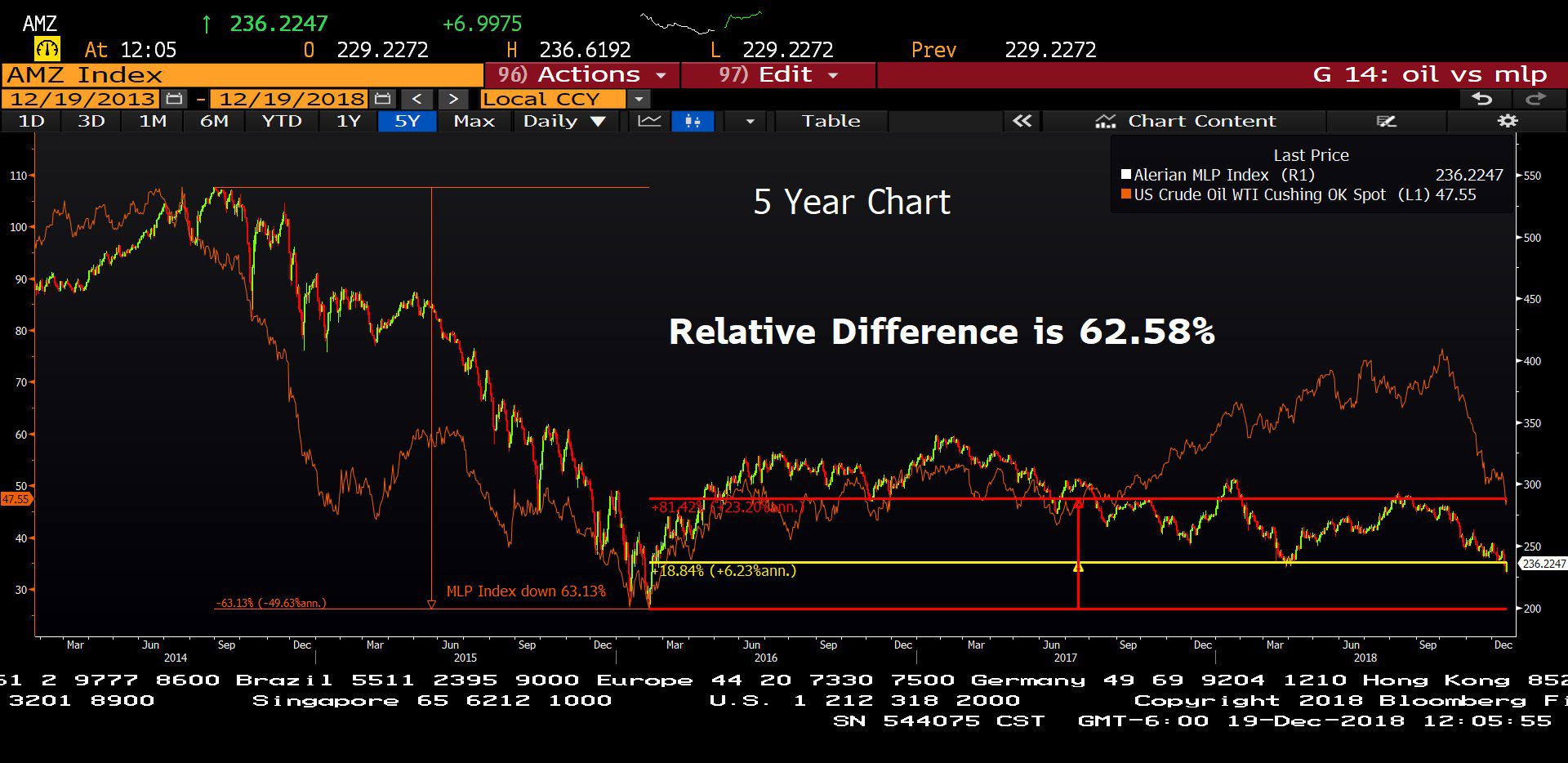
Task: Select the 5Y range tab
Action: tap(408, 121)
